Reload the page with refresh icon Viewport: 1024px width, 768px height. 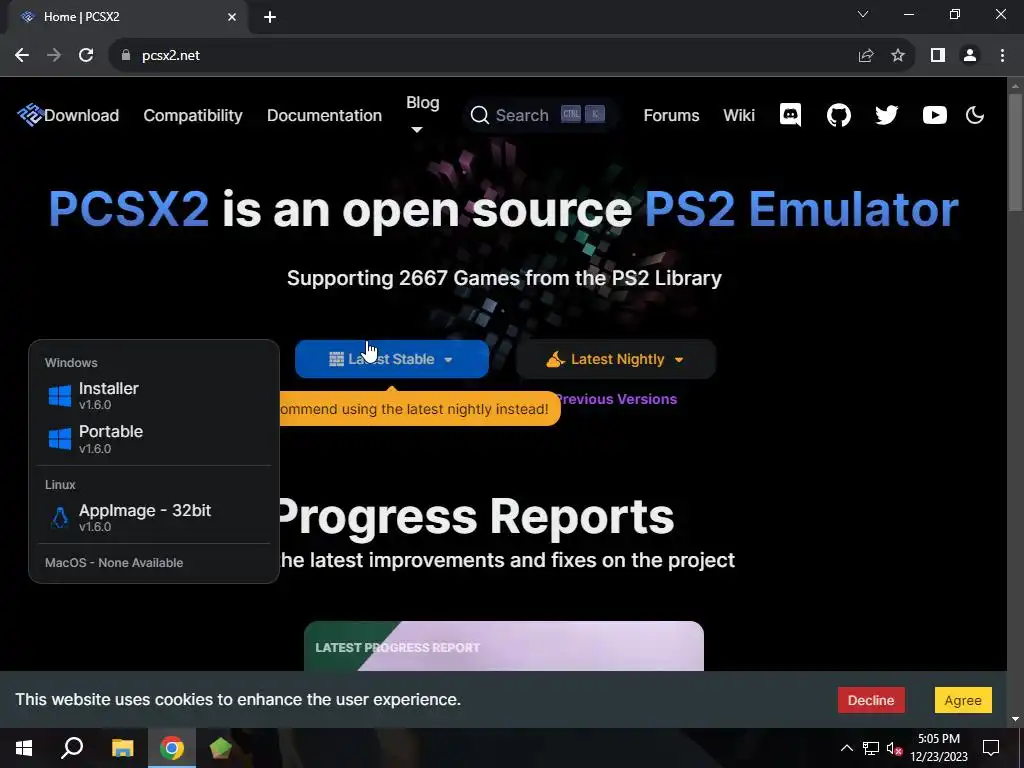click(86, 55)
